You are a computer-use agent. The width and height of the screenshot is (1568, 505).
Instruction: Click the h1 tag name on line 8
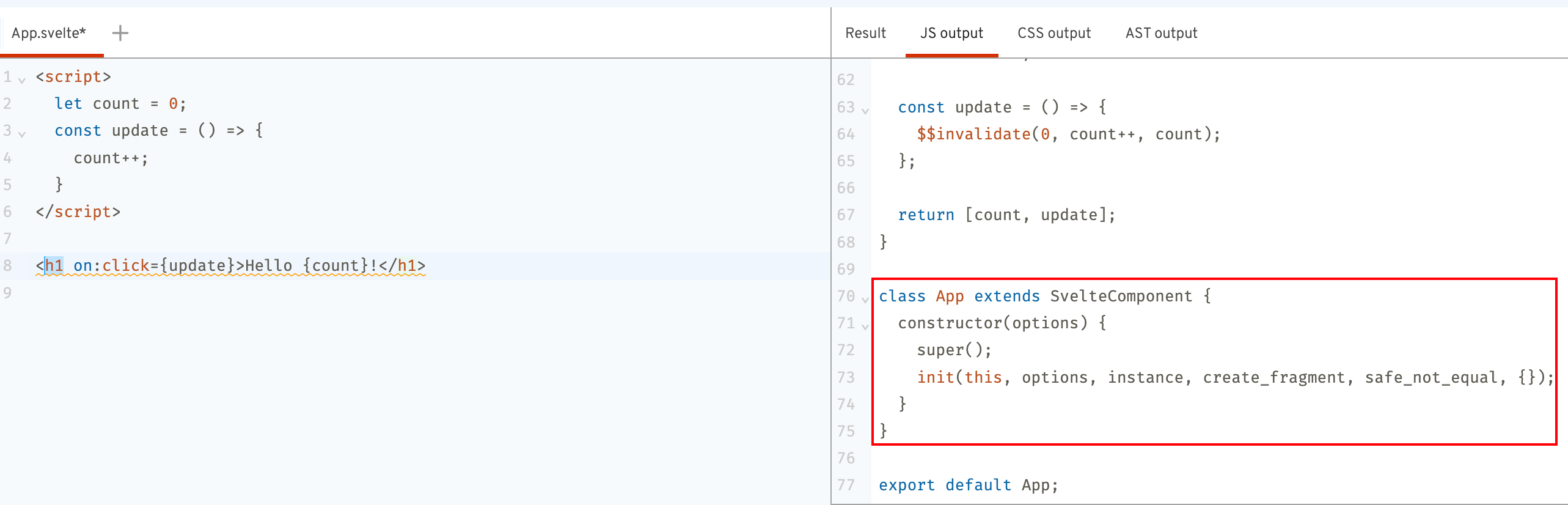(54, 266)
